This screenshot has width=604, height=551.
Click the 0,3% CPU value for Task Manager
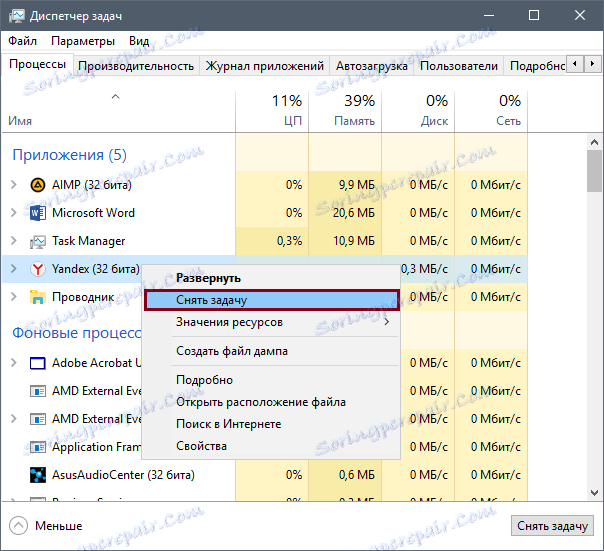289,241
